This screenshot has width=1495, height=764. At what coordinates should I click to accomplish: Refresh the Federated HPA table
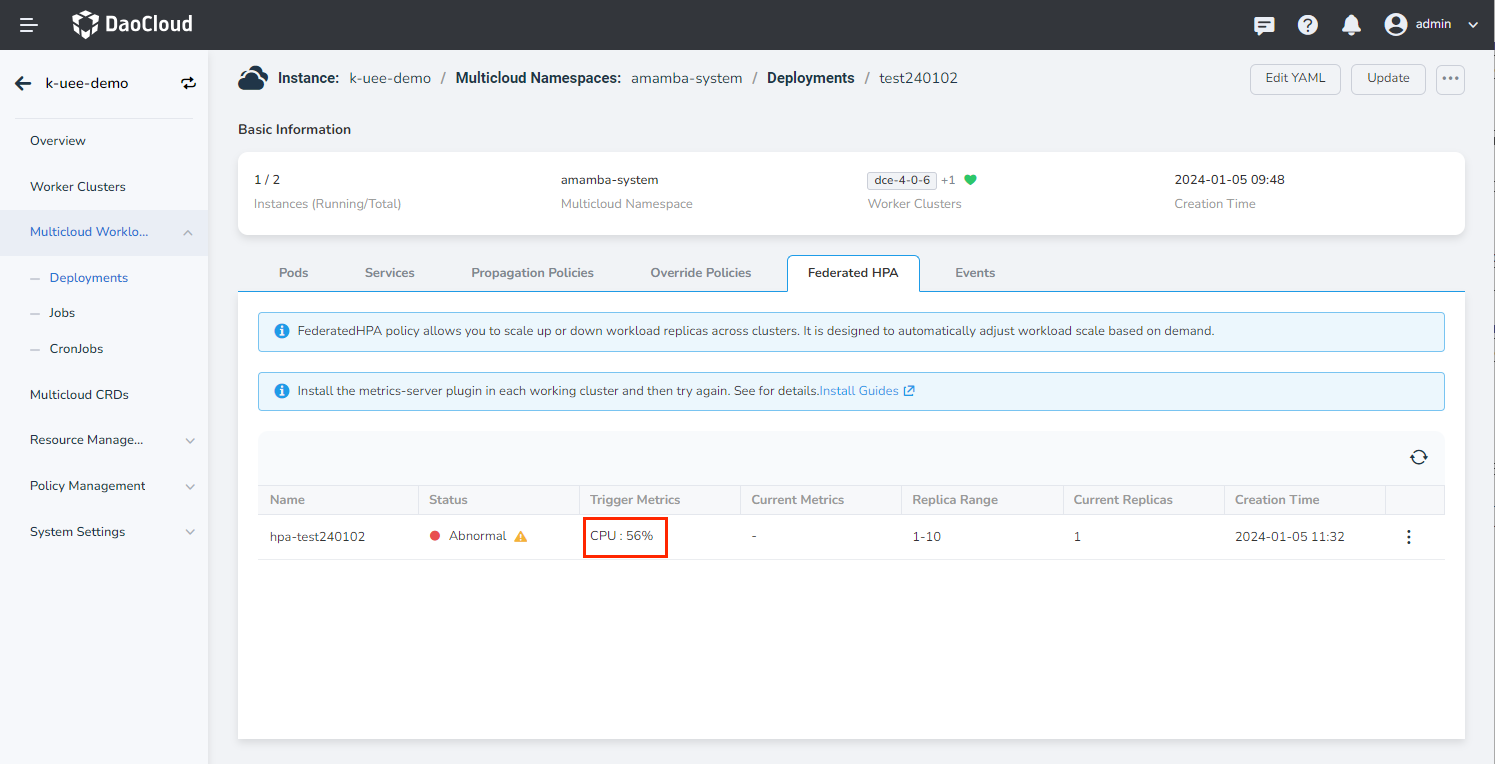point(1418,457)
